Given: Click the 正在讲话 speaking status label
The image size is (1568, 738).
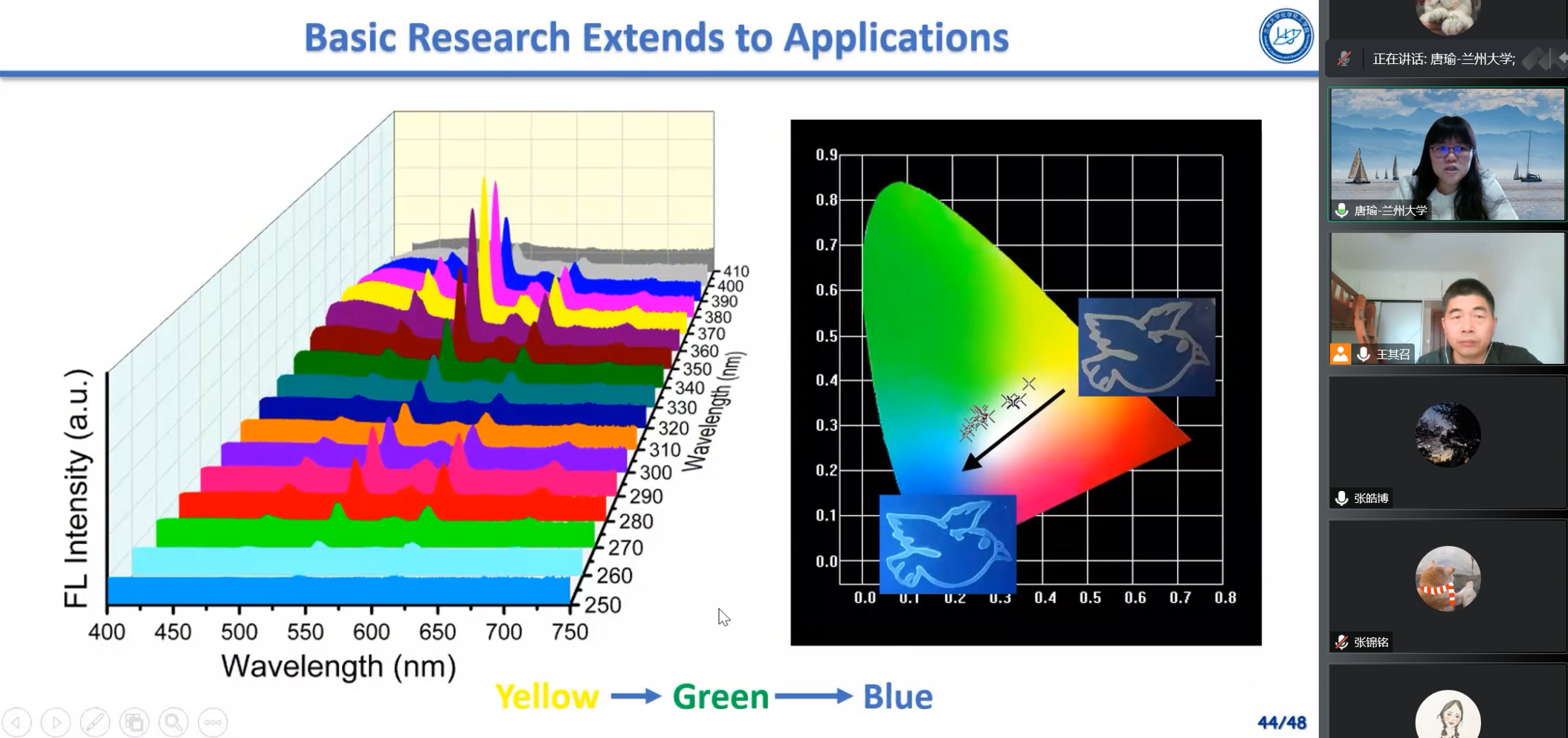Looking at the screenshot, I should coord(1443,59).
